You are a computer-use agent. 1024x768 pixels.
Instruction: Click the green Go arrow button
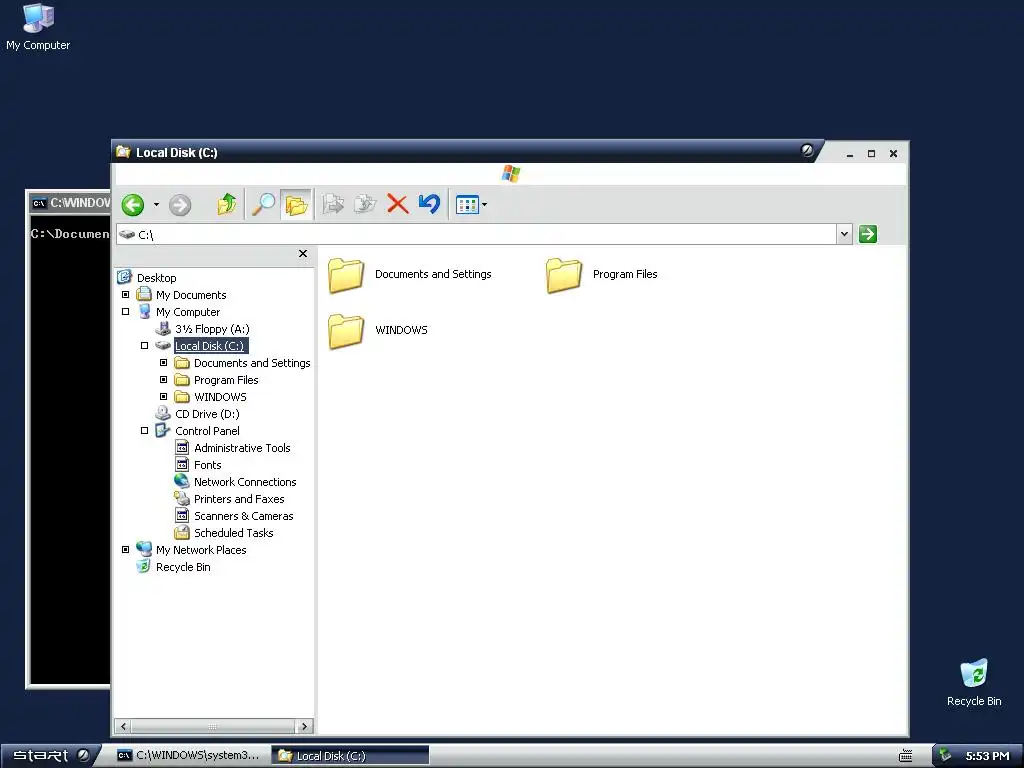click(867, 234)
